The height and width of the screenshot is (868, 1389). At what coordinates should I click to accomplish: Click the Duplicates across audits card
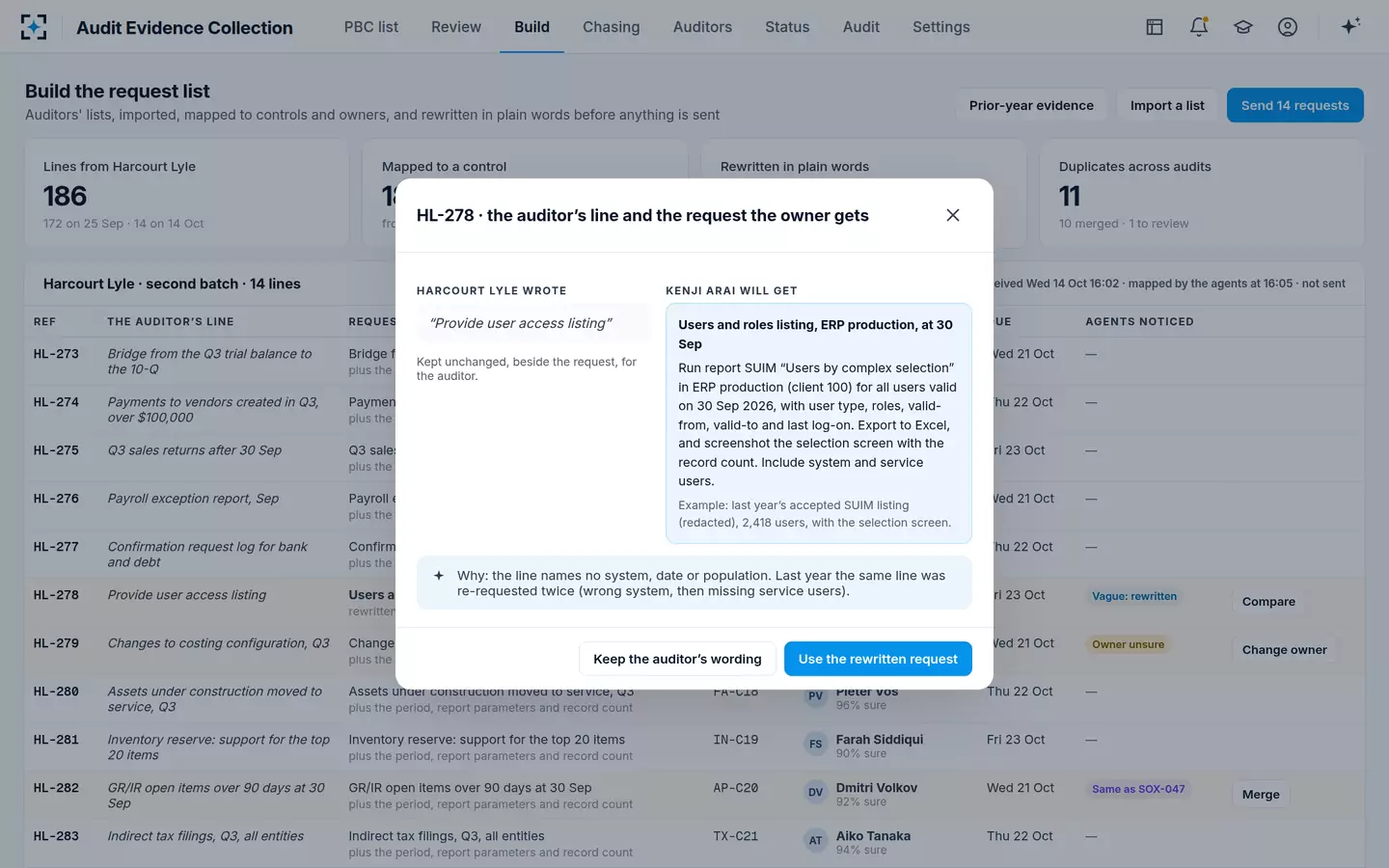(x=1202, y=193)
